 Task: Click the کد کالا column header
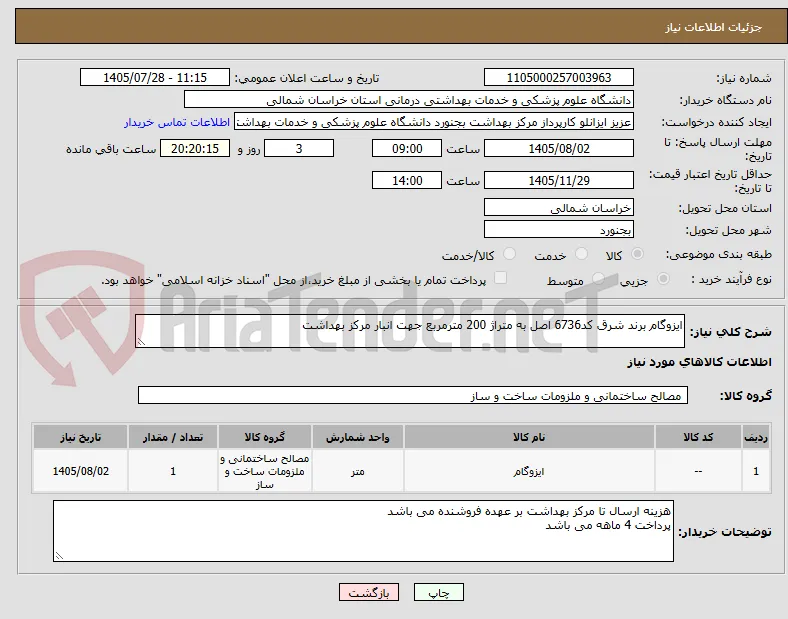pyautogui.click(x=698, y=437)
